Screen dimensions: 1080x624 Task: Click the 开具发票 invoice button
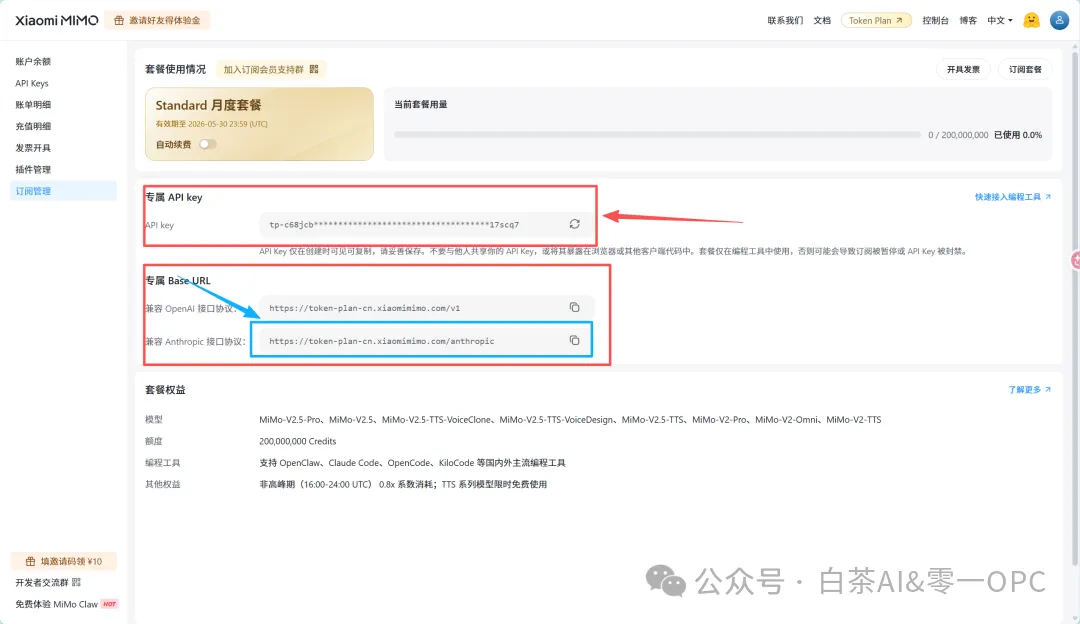(x=963, y=70)
